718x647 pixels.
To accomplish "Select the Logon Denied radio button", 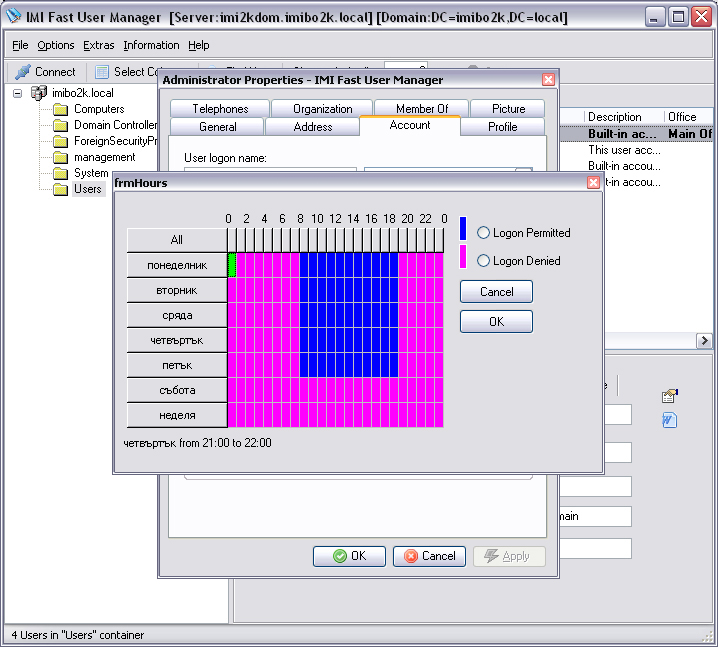I will (x=483, y=261).
